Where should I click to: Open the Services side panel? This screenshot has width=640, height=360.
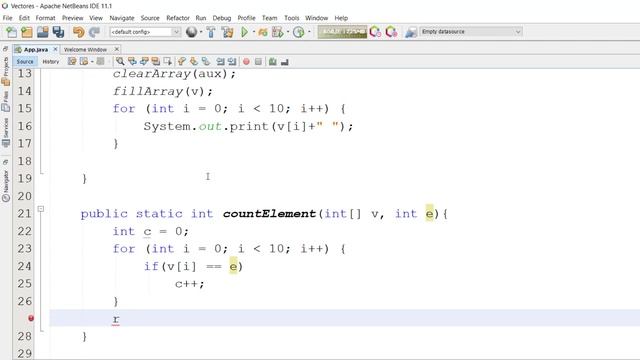coord(5,132)
